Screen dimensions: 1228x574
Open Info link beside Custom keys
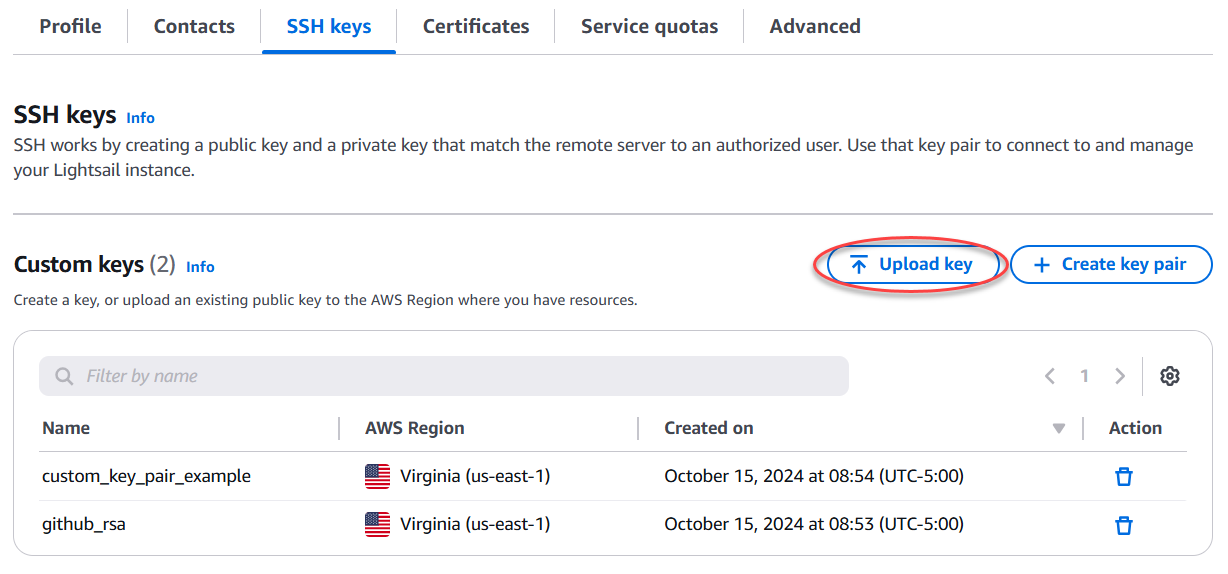200,267
